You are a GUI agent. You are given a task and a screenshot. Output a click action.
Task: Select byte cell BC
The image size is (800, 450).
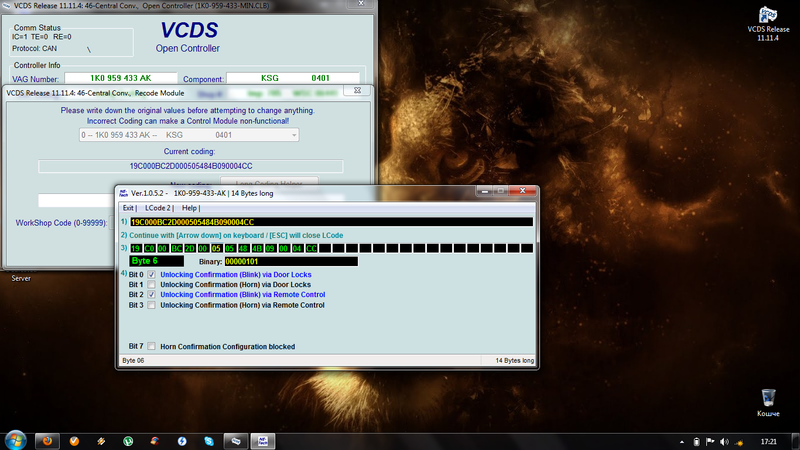[x=177, y=248]
